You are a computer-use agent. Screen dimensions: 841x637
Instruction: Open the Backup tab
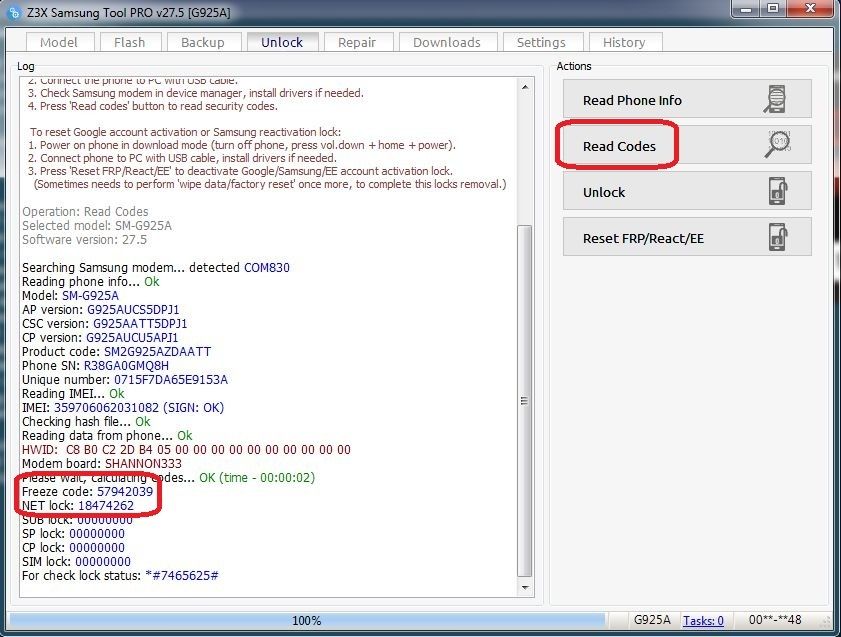click(203, 42)
